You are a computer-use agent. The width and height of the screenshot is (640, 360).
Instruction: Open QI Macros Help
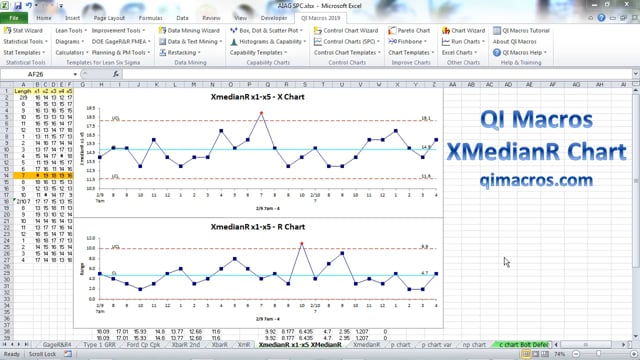[x=520, y=53]
